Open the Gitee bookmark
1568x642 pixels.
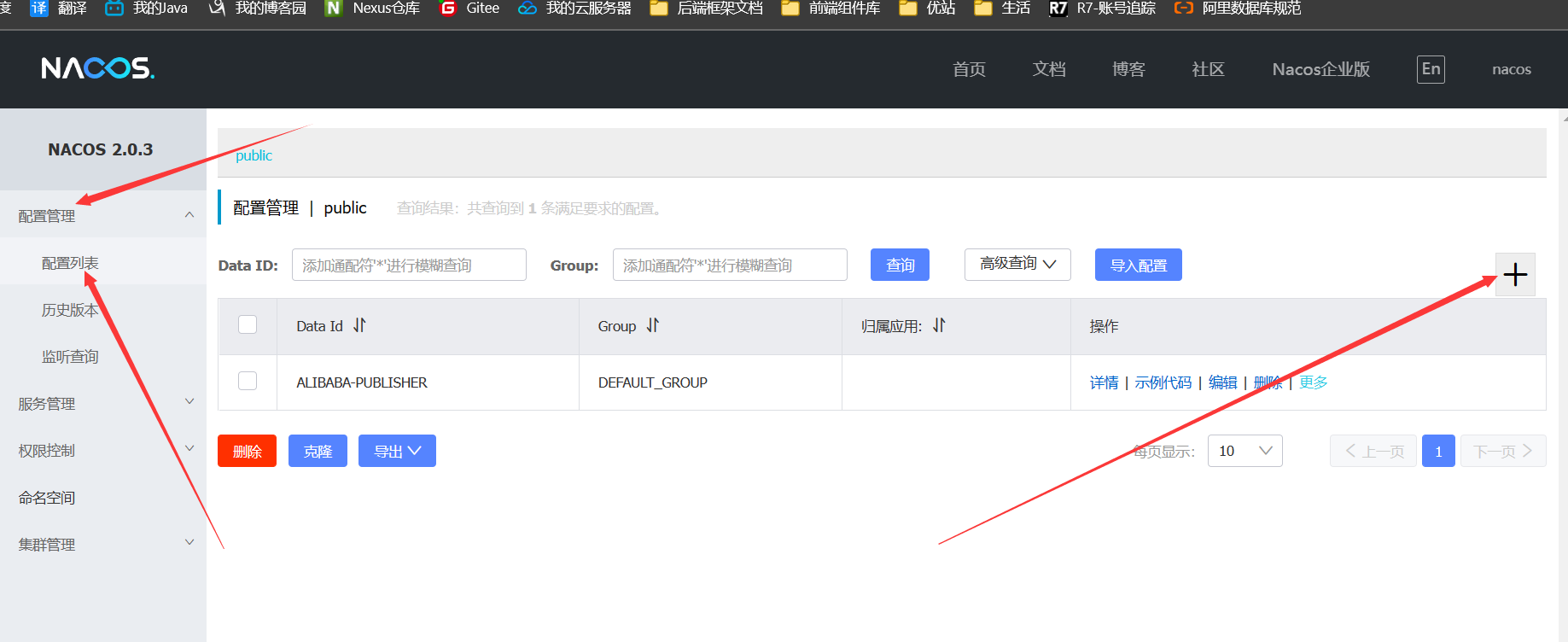point(469,9)
